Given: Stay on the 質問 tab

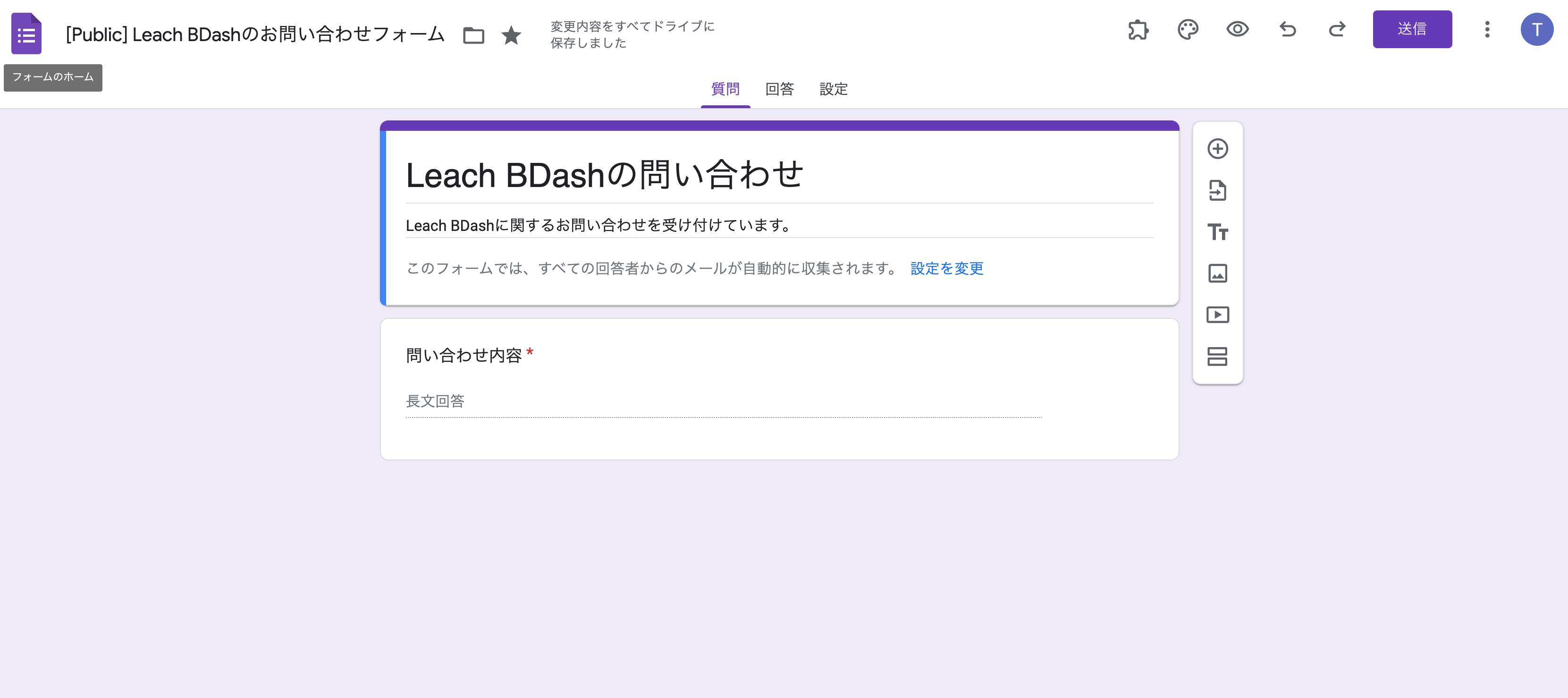Looking at the screenshot, I should [x=725, y=90].
